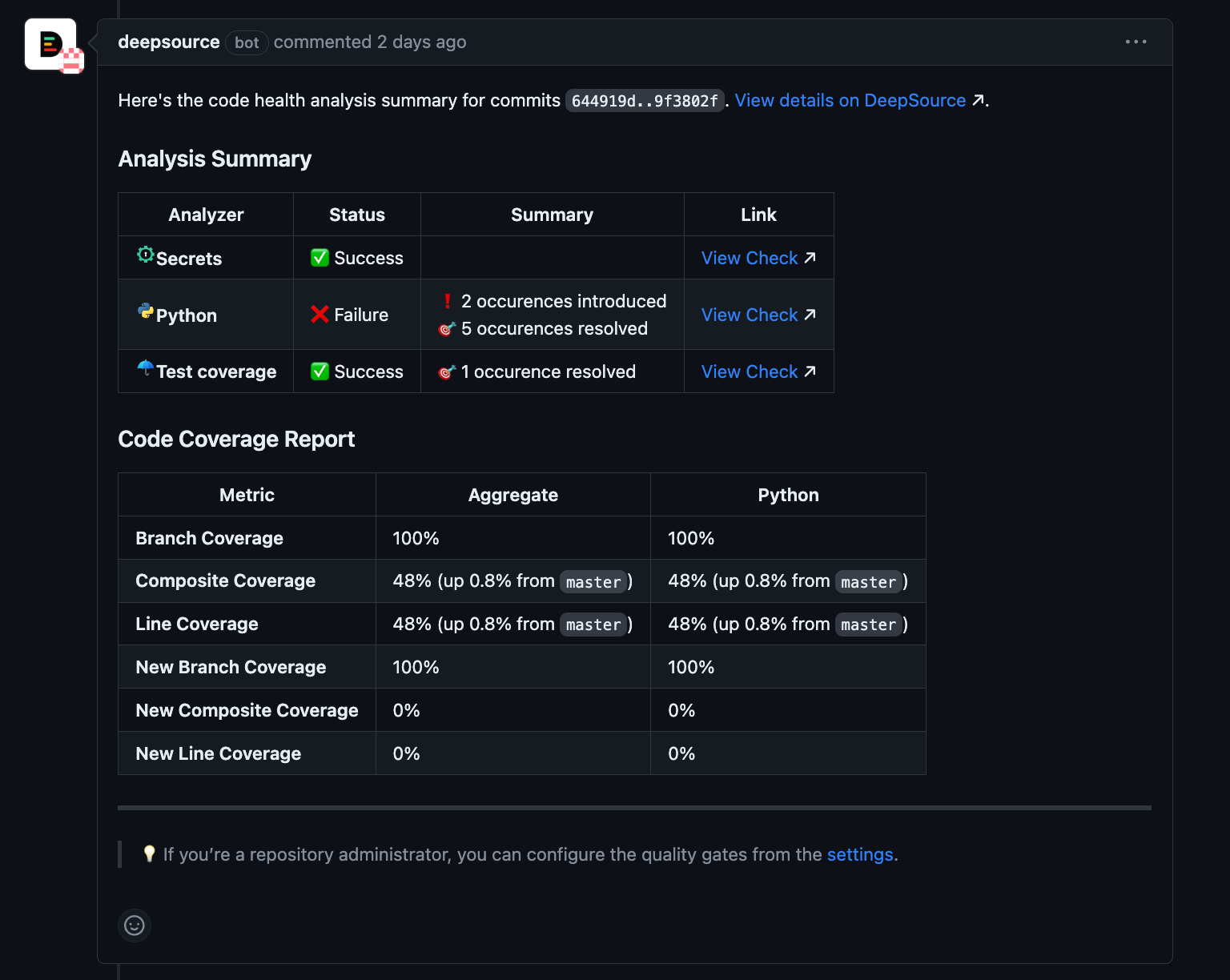Click the green check for Test coverage
The height and width of the screenshot is (980, 1230).
tap(320, 372)
